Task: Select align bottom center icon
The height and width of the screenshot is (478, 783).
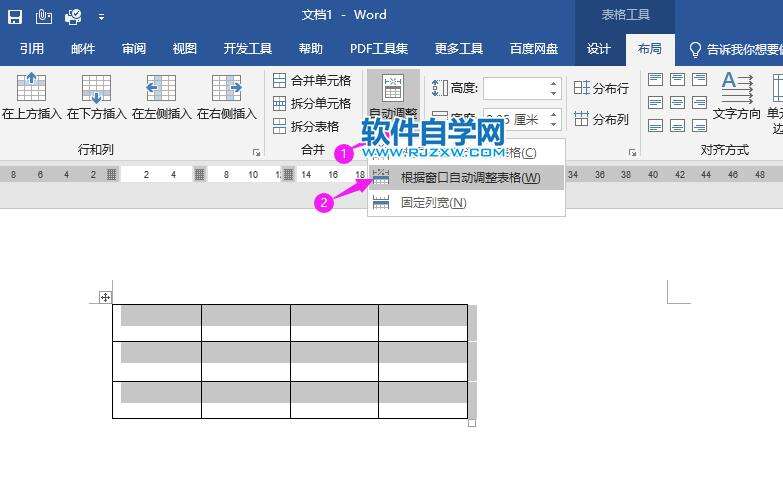Action: click(677, 125)
